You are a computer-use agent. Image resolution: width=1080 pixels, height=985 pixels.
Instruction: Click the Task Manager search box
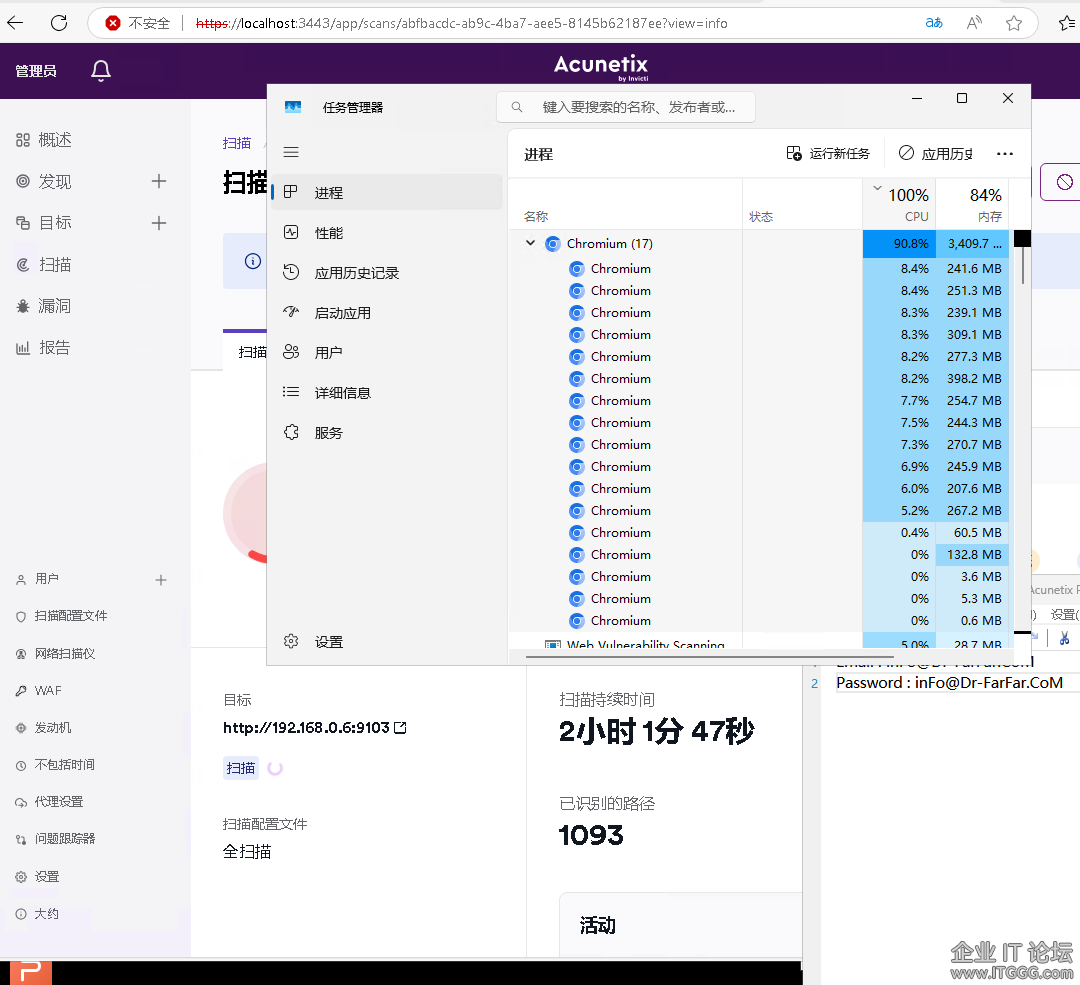coord(625,107)
